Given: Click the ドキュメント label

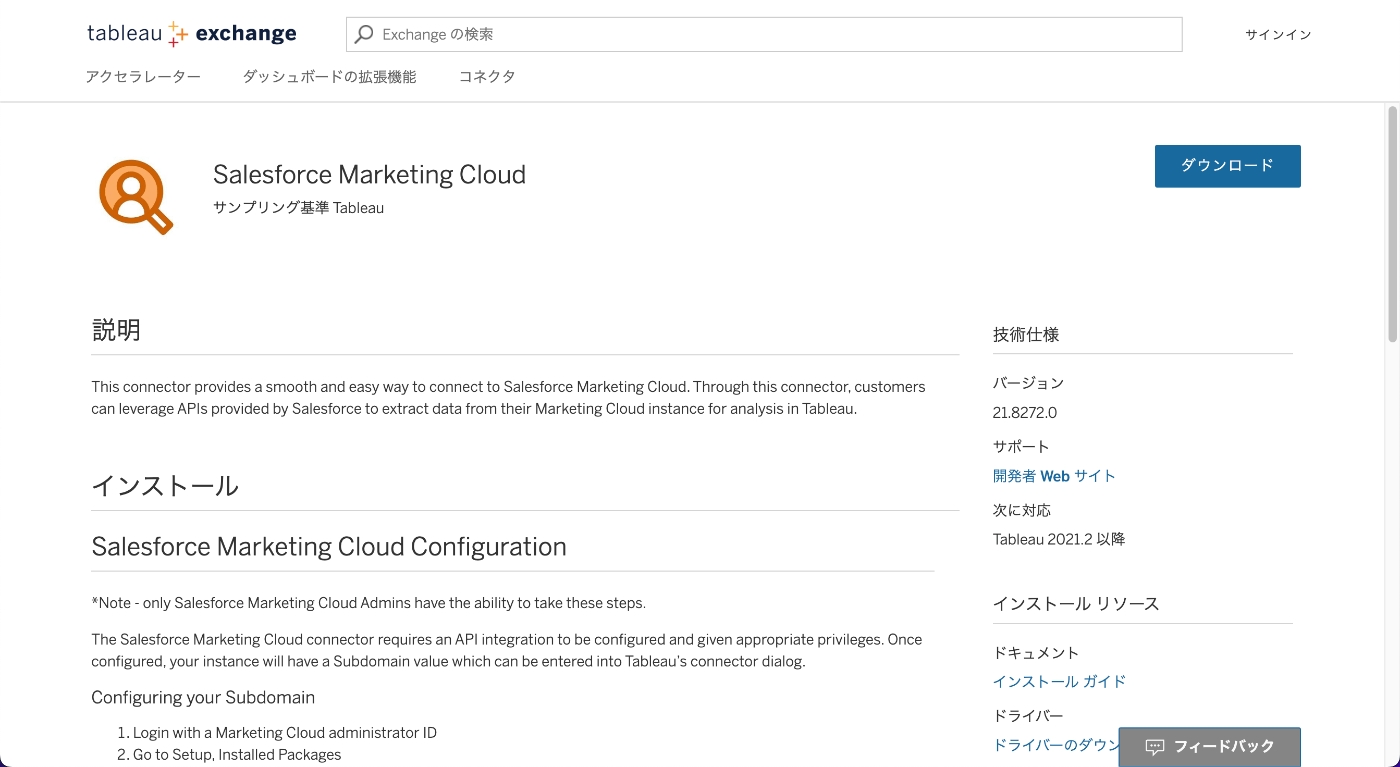Looking at the screenshot, I should [x=1035, y=653].
